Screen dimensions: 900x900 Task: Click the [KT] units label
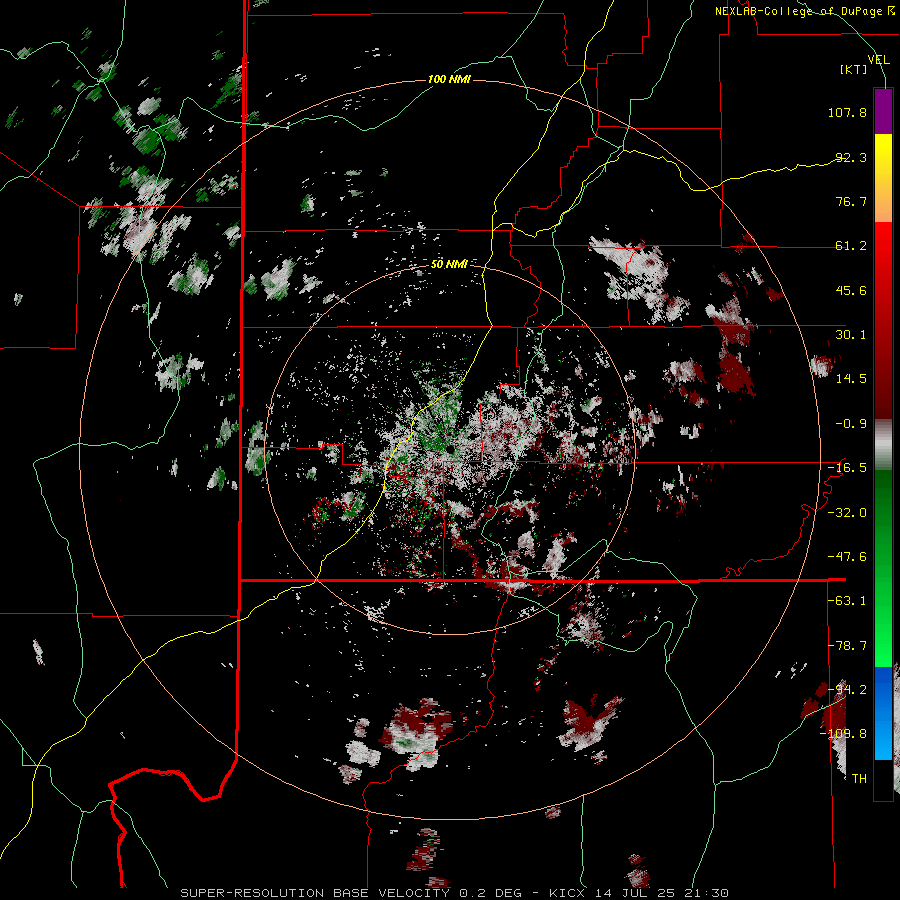tap(854, 69)
